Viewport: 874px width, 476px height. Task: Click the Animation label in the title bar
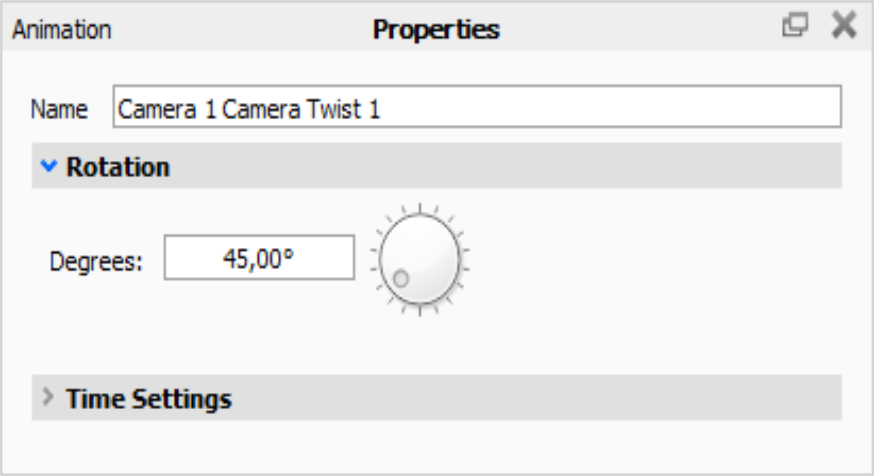click(62, 30)
